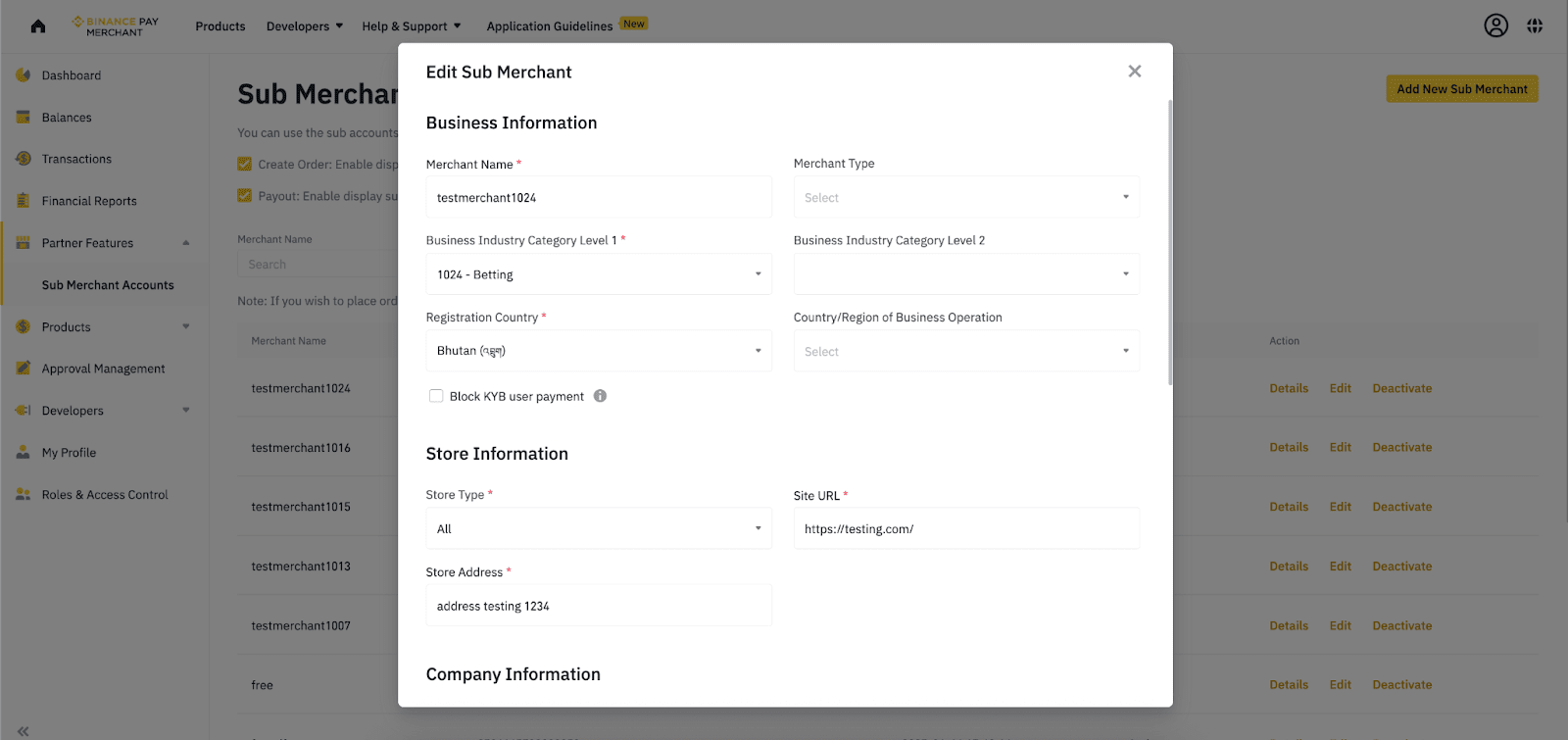The image size is (1568, 740).
Task: Open the Store Type dropdown
Action: tap(599, 528)
